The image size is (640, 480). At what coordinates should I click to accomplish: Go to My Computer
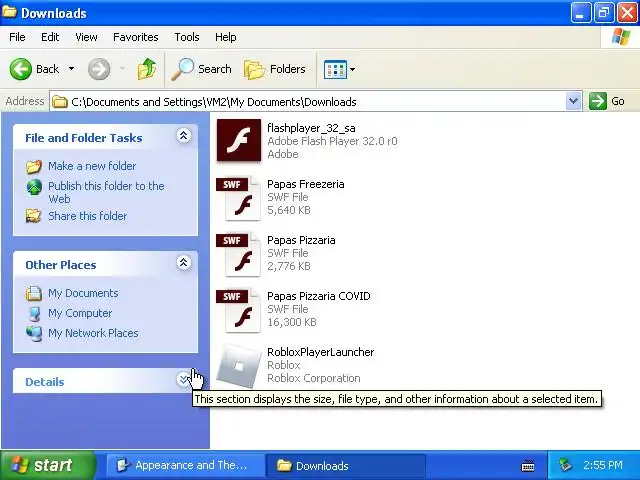80,313
